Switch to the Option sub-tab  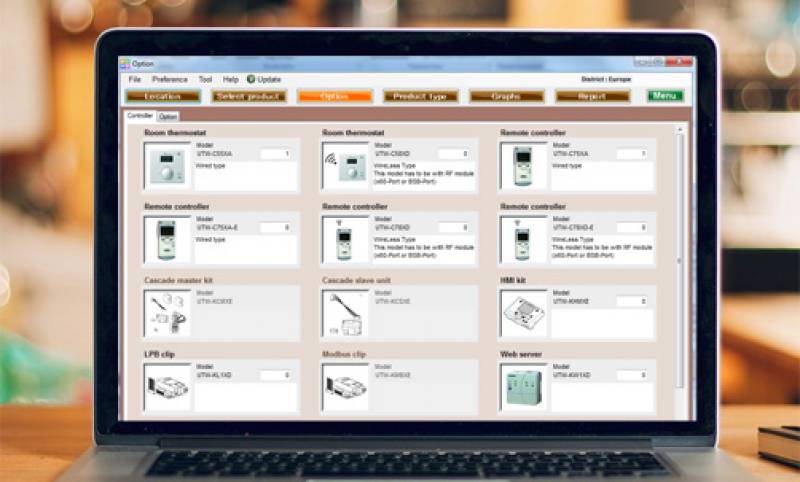click(168, 117)
